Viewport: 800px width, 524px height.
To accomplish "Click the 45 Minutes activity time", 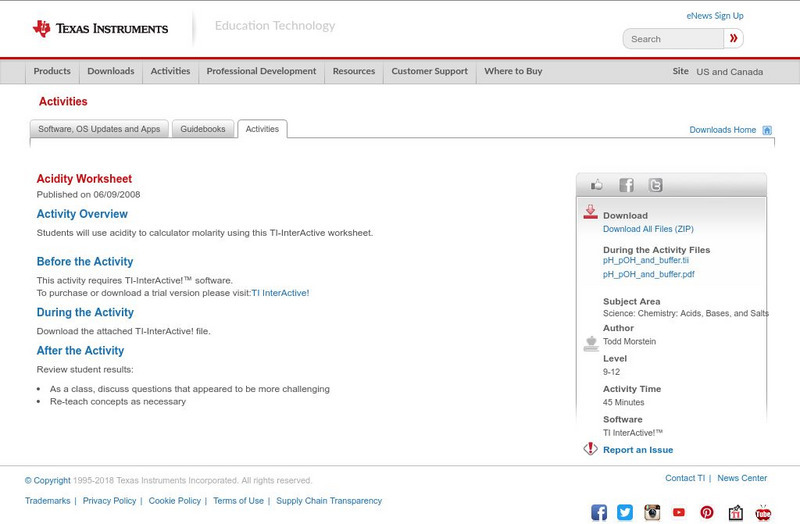I will (x=623, y=403).
